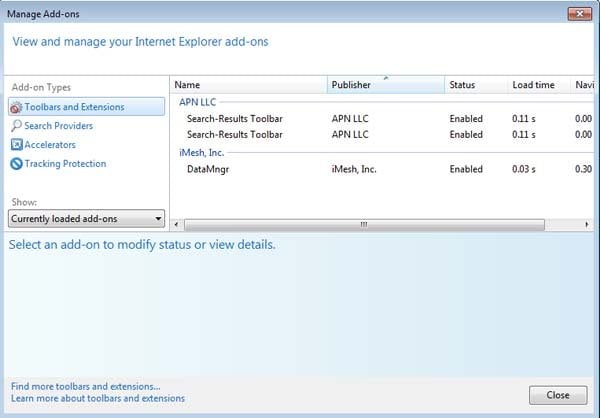Click the Close button

pos(558,395)
